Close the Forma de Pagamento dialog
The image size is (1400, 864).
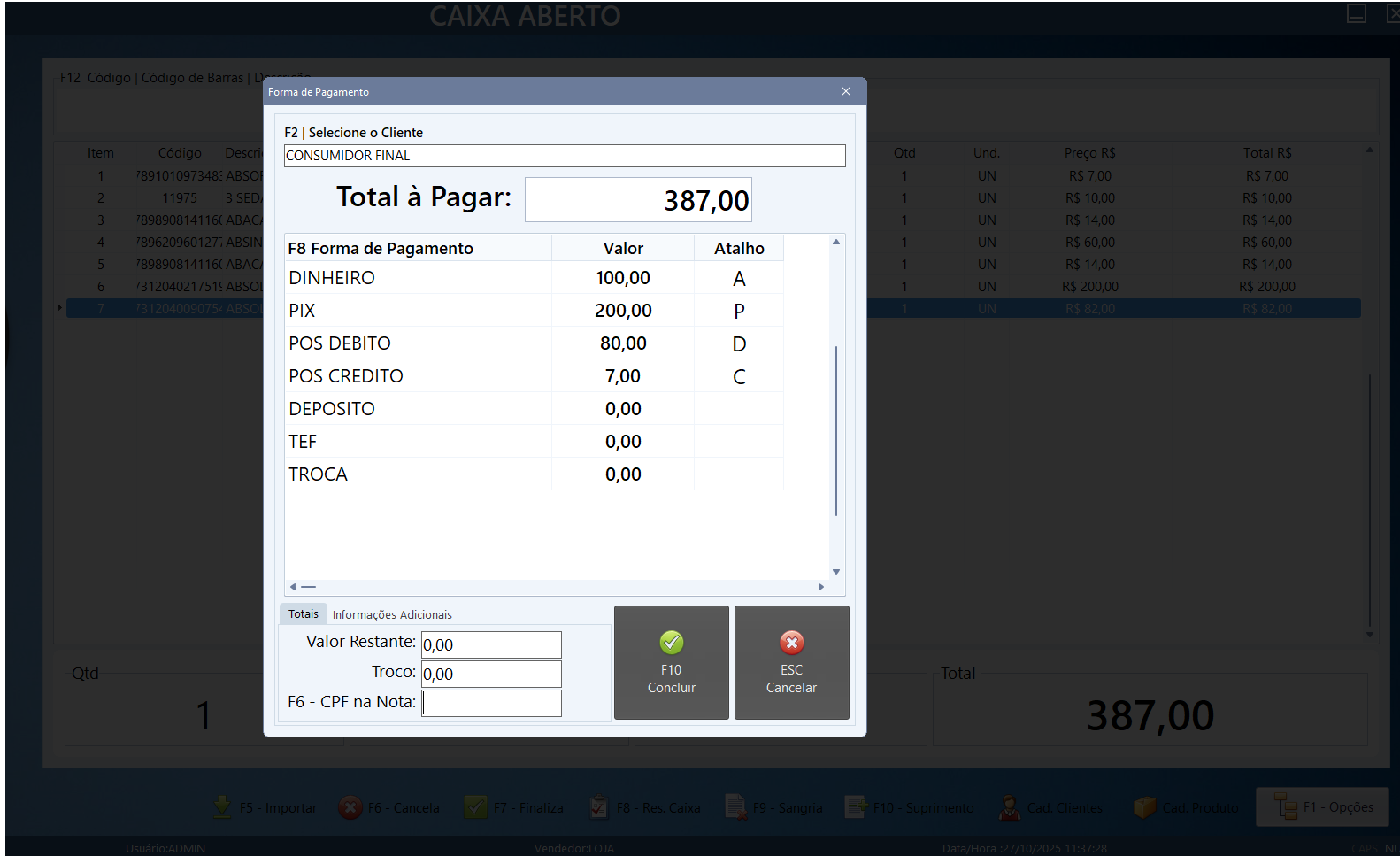pyautogui.click(x=845, y=91)
